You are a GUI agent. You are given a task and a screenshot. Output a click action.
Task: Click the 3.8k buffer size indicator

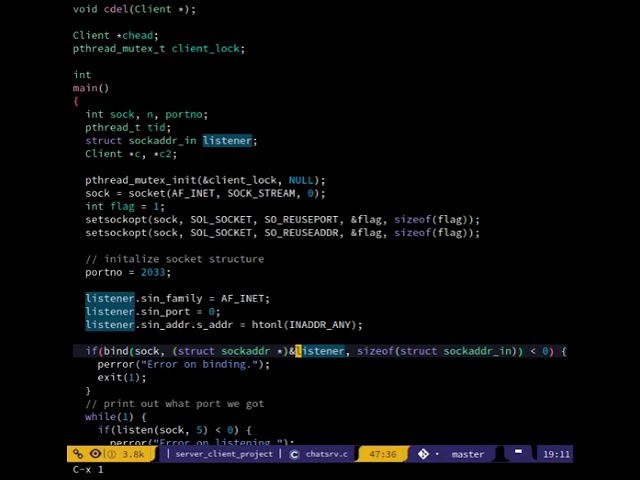point(133,454)
